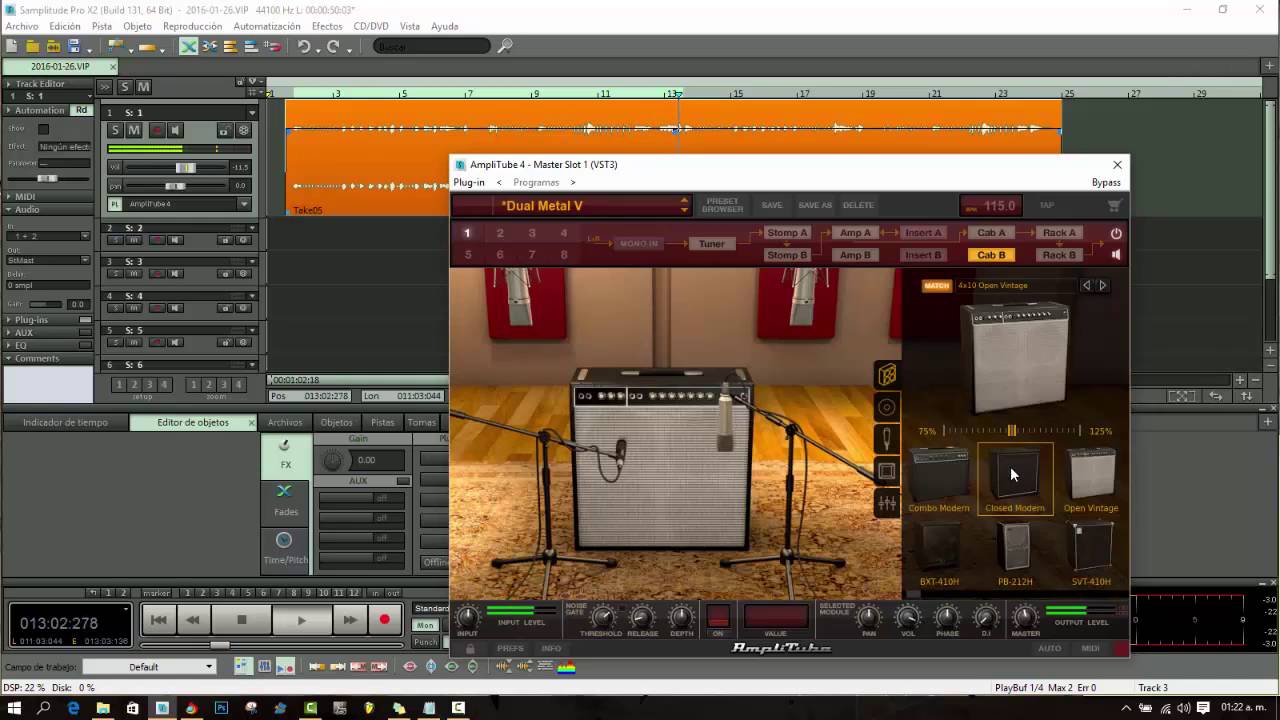Image resolution: width=1280 pixels, height=720 pixels.
Task: Open the AmpliTube cab mixer sliders icon
Action: [887, 503]
